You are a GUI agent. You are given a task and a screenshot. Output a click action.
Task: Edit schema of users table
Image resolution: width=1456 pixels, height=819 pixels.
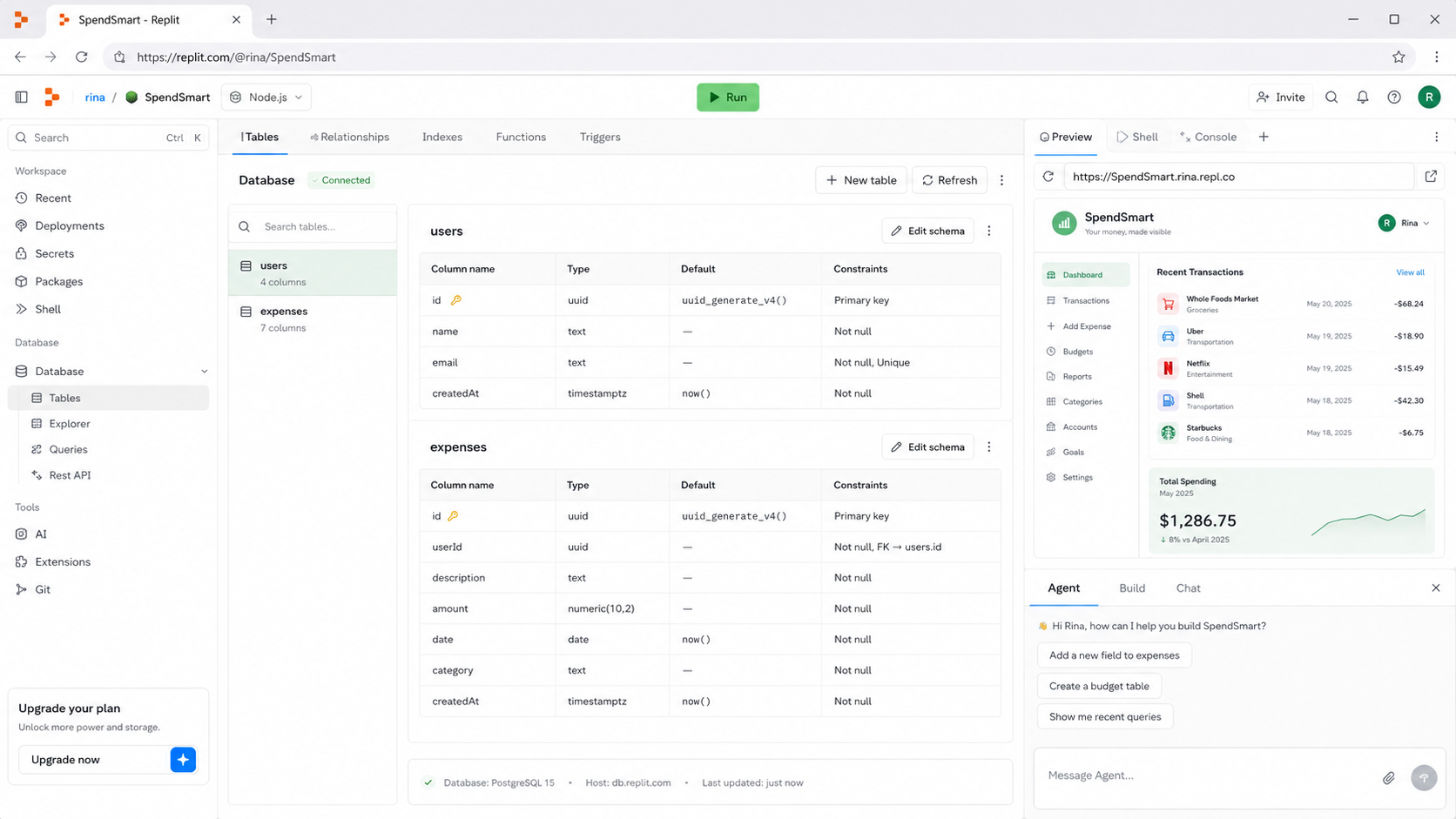click(928, 232)
